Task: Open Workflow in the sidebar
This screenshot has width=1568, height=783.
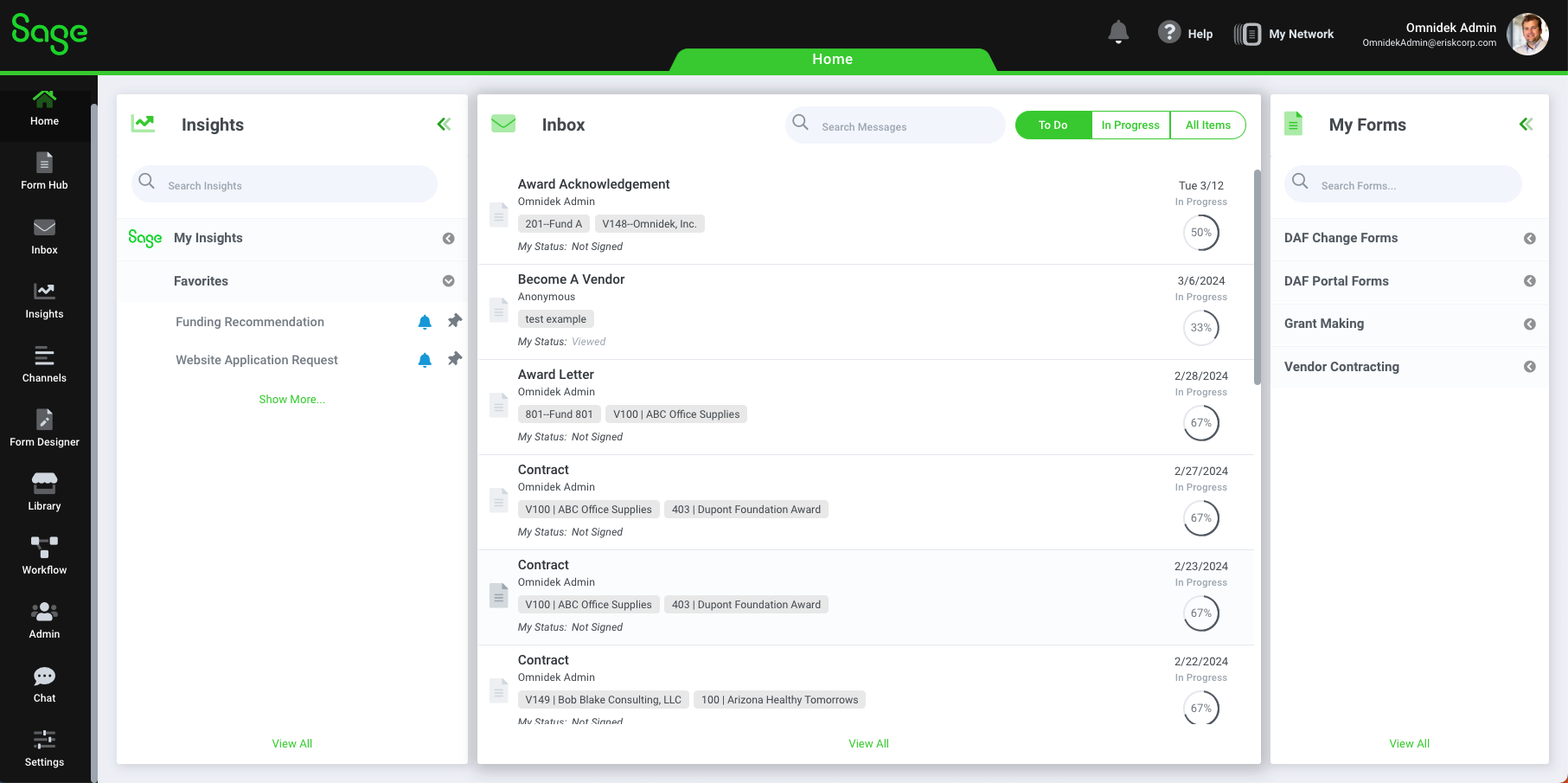Action: (45, 556)
